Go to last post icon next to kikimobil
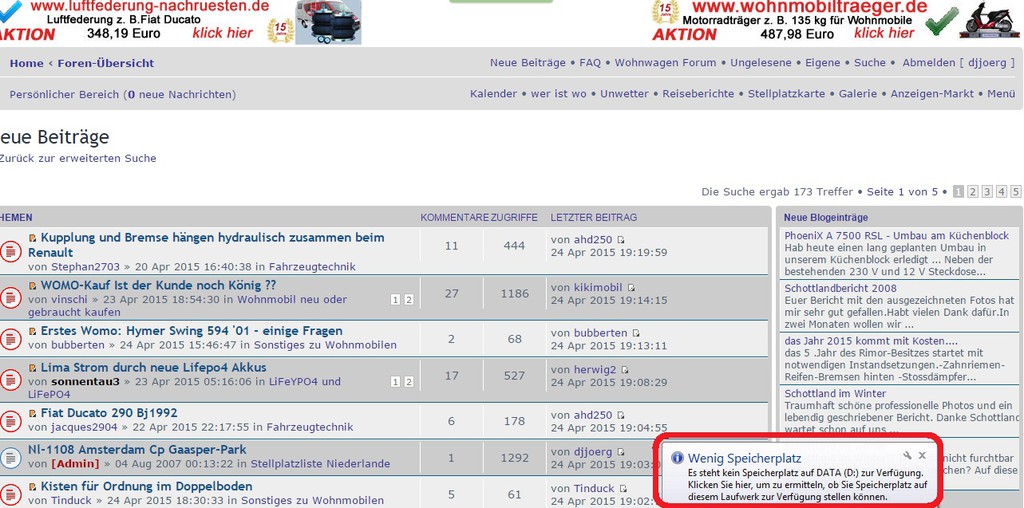This screenshot has width=1024, height=508. pyautogui.click(x=631, y=288)
